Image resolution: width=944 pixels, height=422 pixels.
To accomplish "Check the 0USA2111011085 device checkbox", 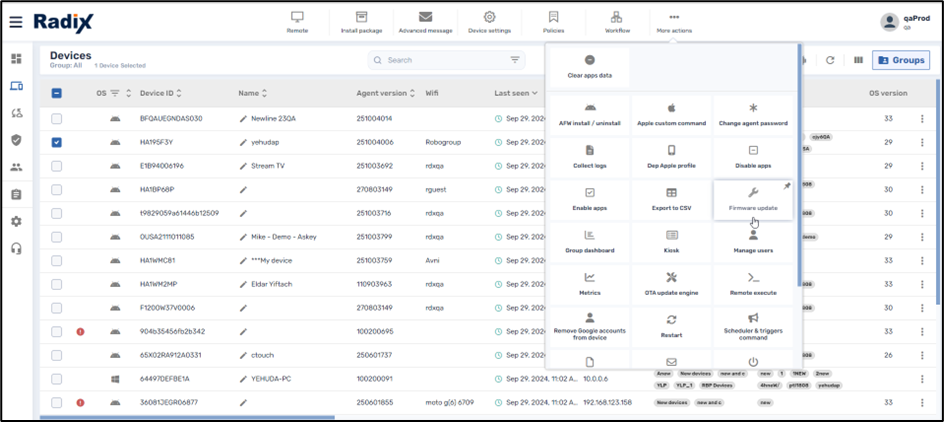I will point(56,237).
